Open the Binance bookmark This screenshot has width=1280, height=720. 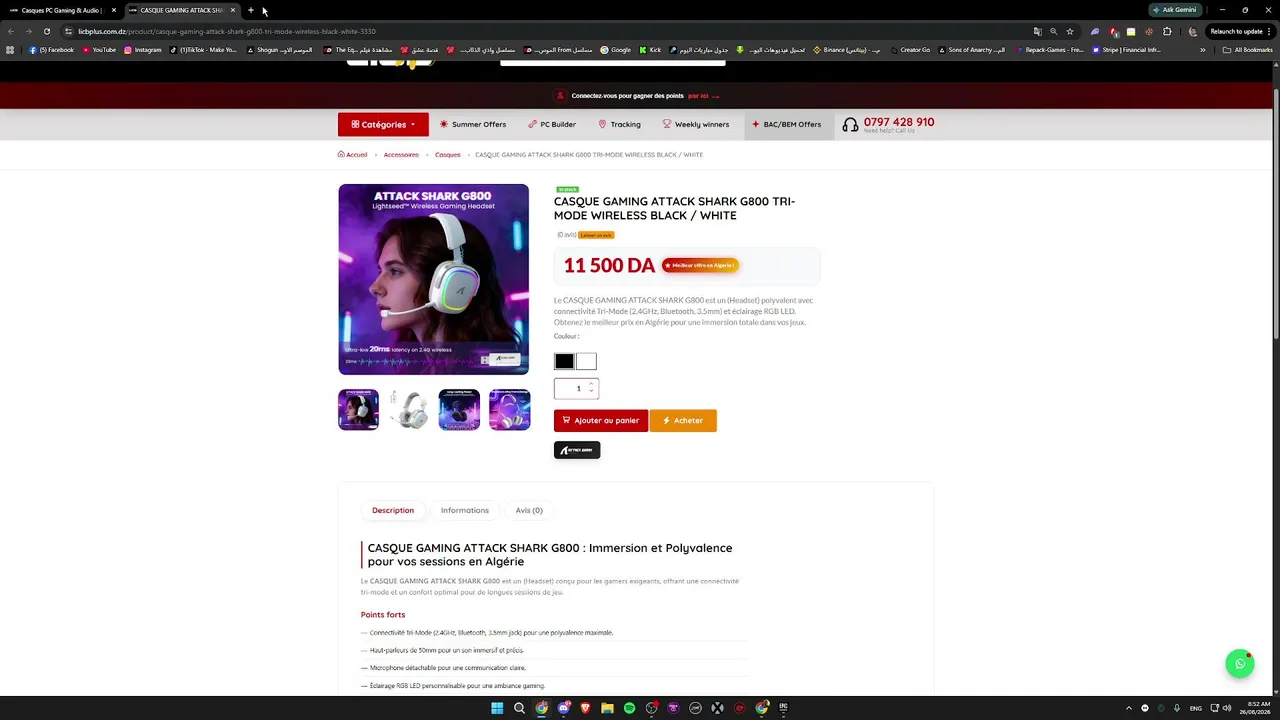click(846, 49)
